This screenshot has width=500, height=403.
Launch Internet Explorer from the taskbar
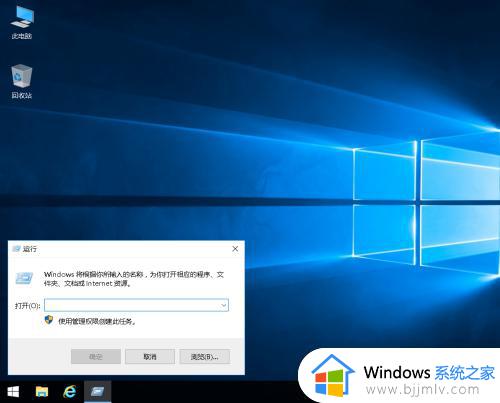click(x=70, y=392)
